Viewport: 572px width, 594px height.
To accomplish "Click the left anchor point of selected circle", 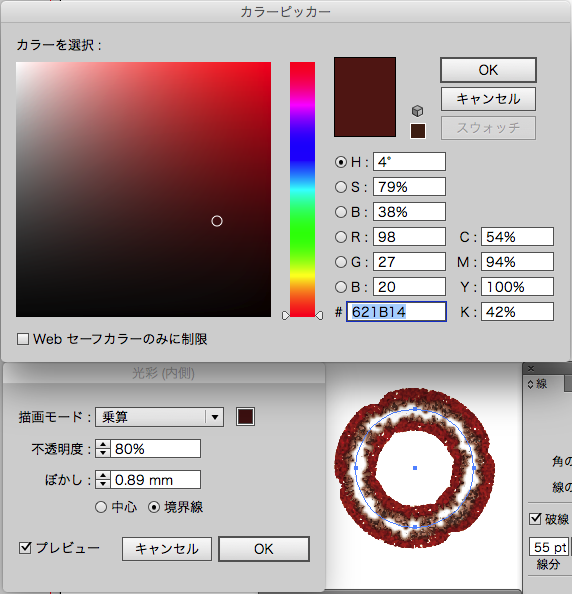I will [x=356, y=468].
